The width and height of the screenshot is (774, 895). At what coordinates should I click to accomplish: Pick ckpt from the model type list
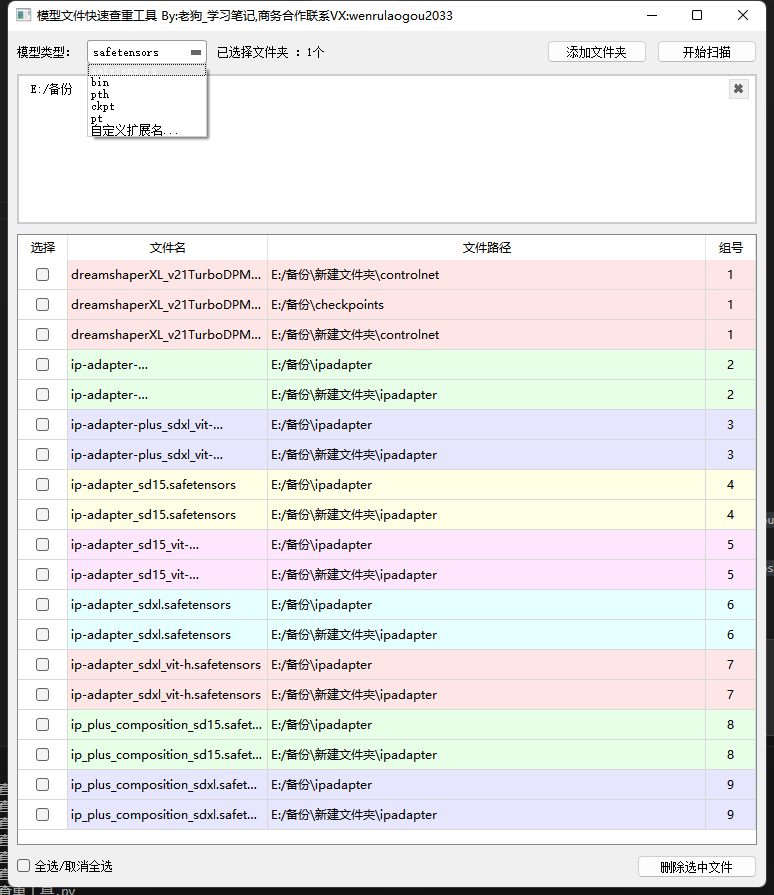(x=103, y=106)
